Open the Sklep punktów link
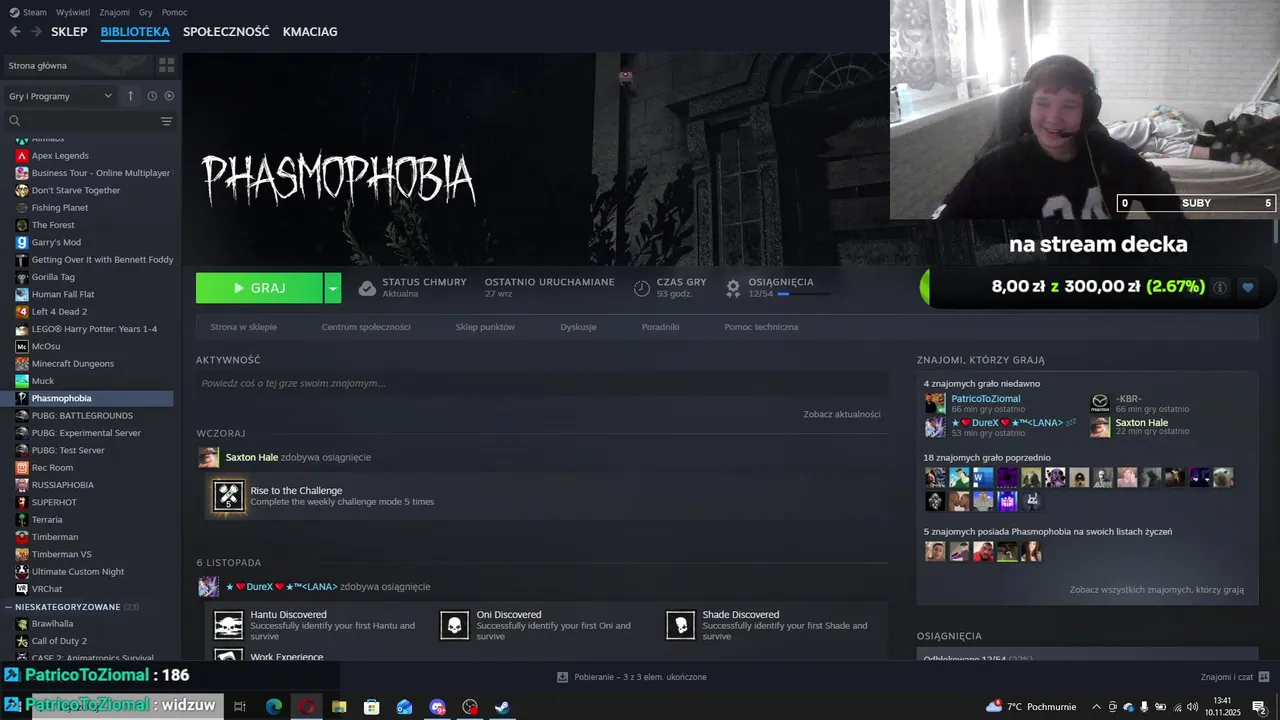 [x=485, y=327]
